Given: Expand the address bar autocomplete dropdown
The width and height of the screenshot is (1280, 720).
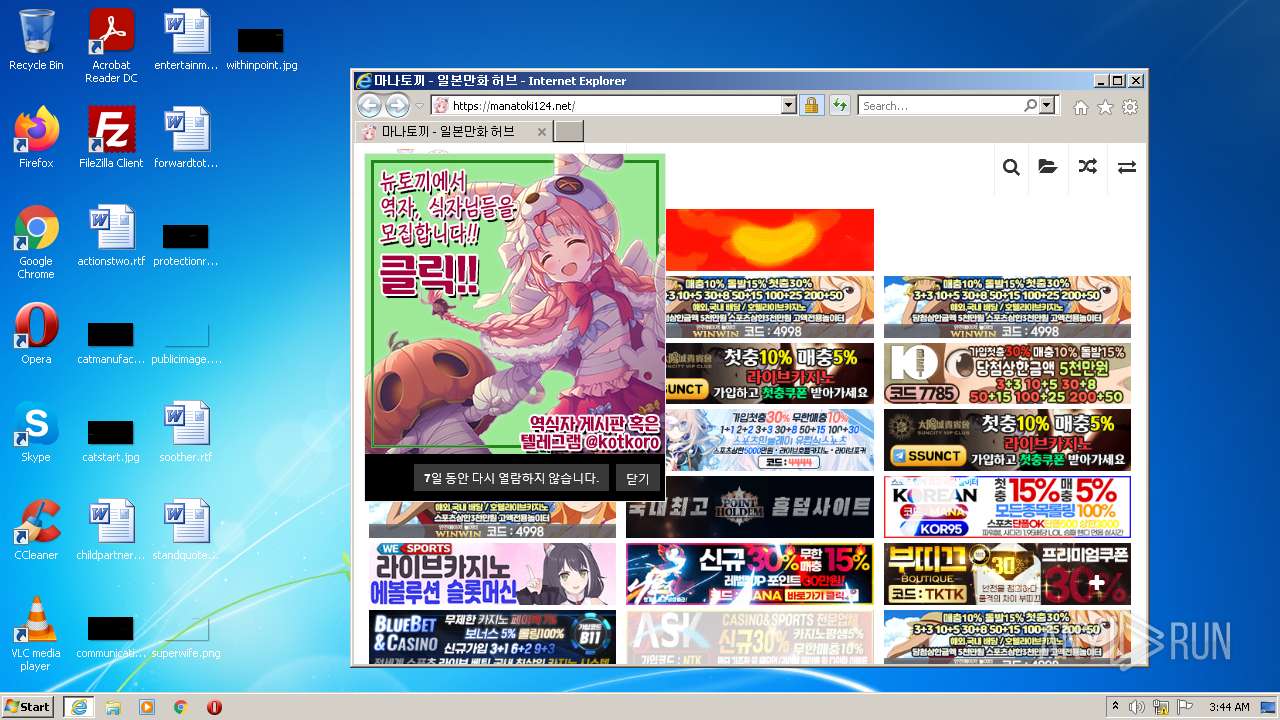Looking at the screenshot, I should [788, 105].
